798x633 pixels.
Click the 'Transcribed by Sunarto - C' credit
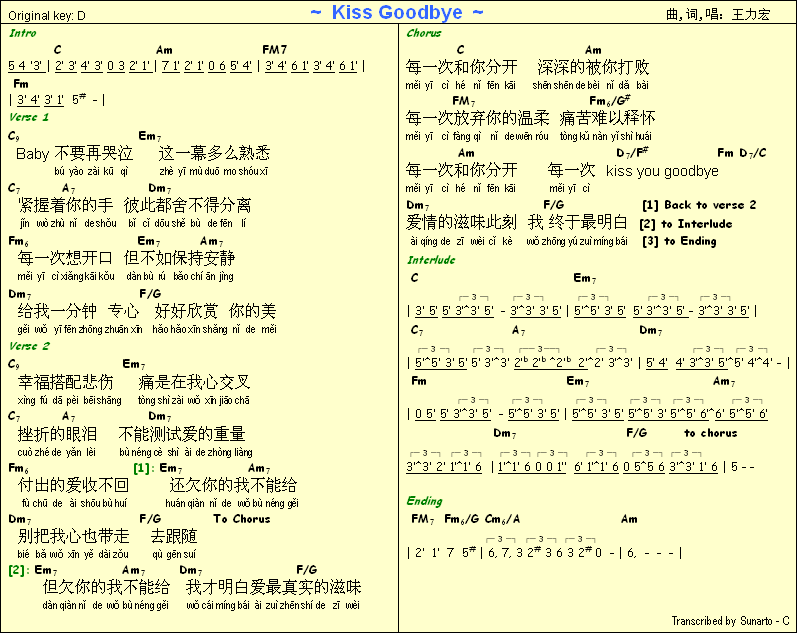pos(730,621)
